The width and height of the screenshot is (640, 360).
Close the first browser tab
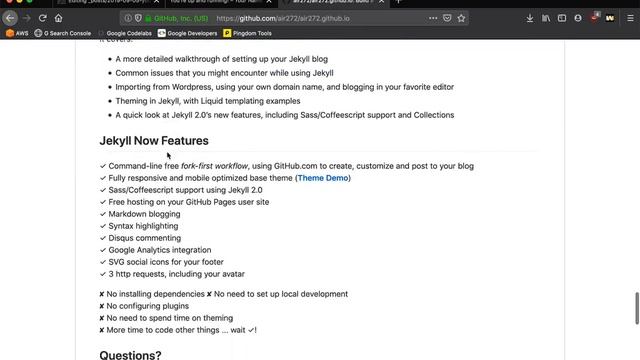tap(156, 2)
